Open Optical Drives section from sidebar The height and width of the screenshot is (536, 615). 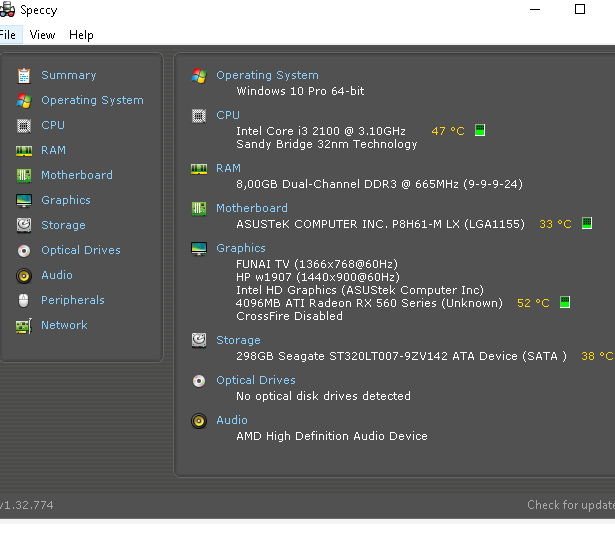(81, 250)
